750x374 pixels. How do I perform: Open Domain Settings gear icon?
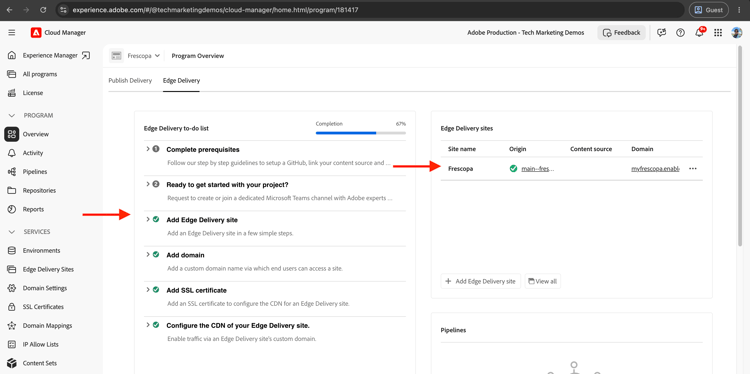(x=12, y=288)
